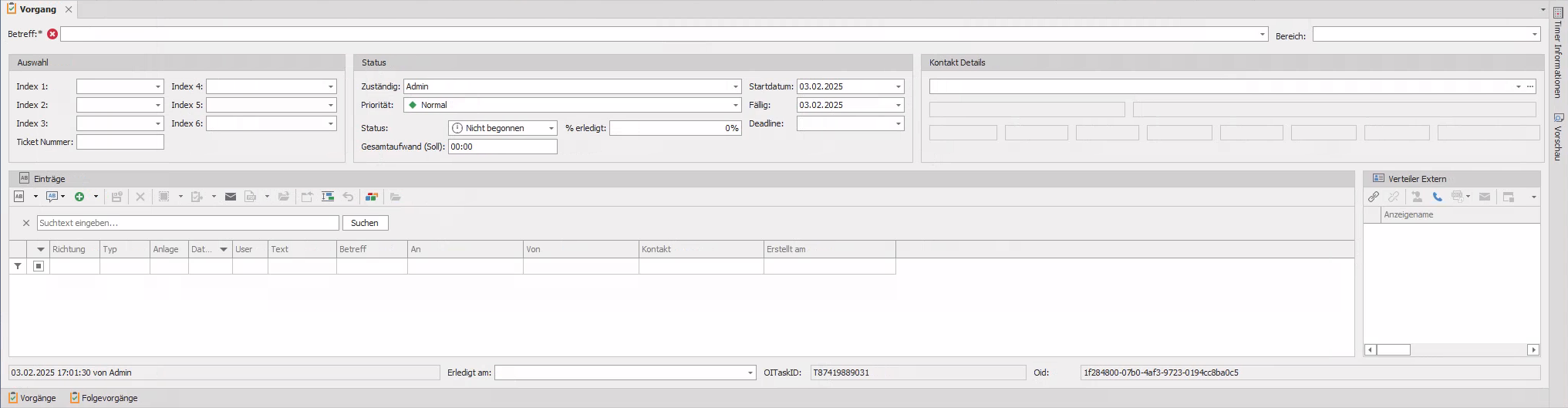
Task: Click the green add entry icon
Action: pos(79,197)
